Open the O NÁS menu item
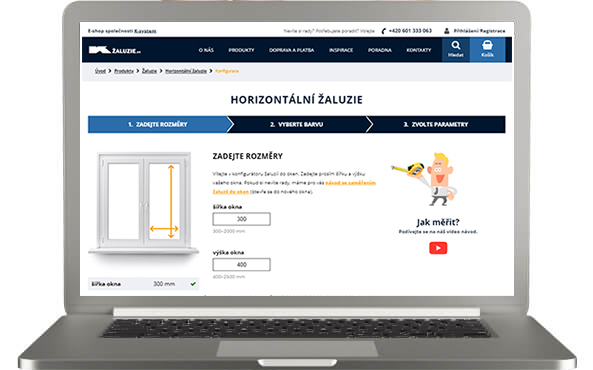This screenshot has width=593, height=370. [x=206, y=50]
